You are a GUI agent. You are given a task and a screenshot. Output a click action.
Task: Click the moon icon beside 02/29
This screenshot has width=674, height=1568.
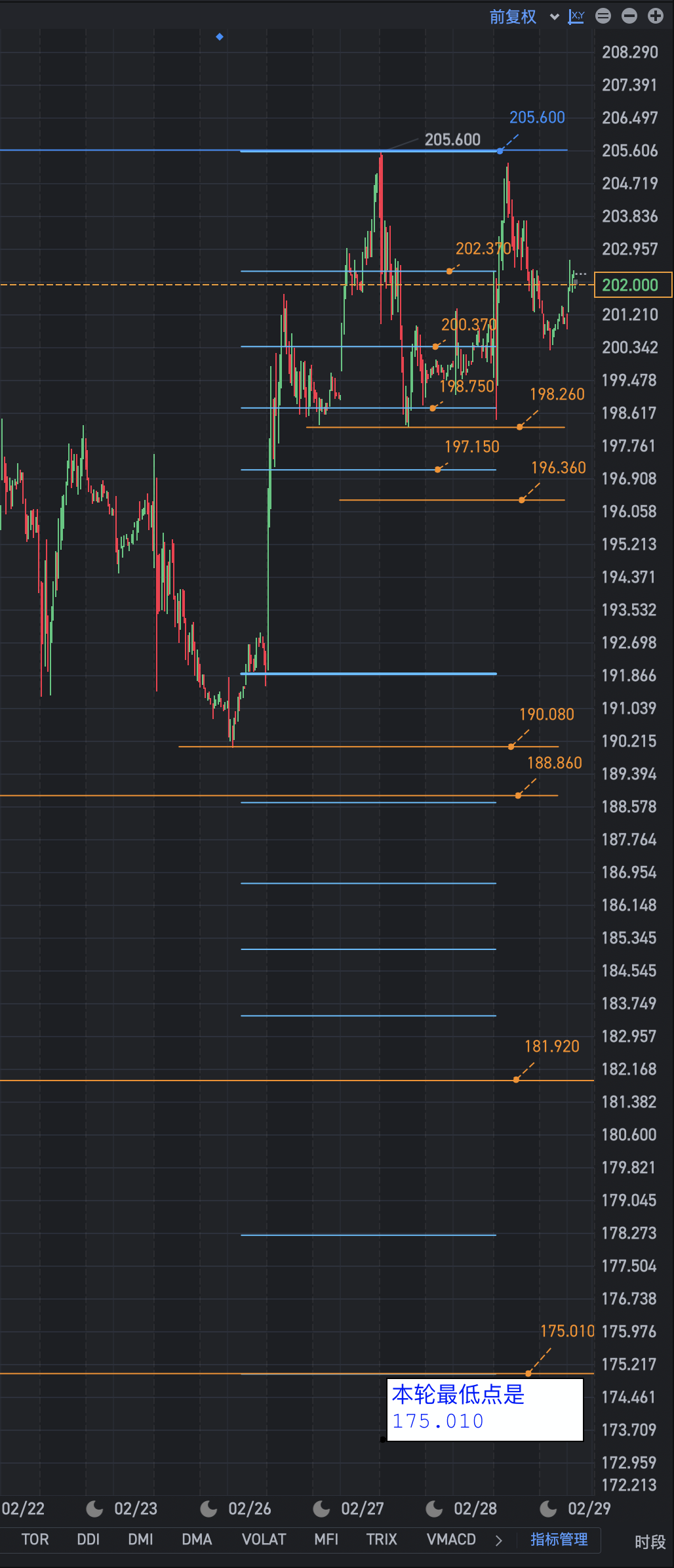[549, 1509]
